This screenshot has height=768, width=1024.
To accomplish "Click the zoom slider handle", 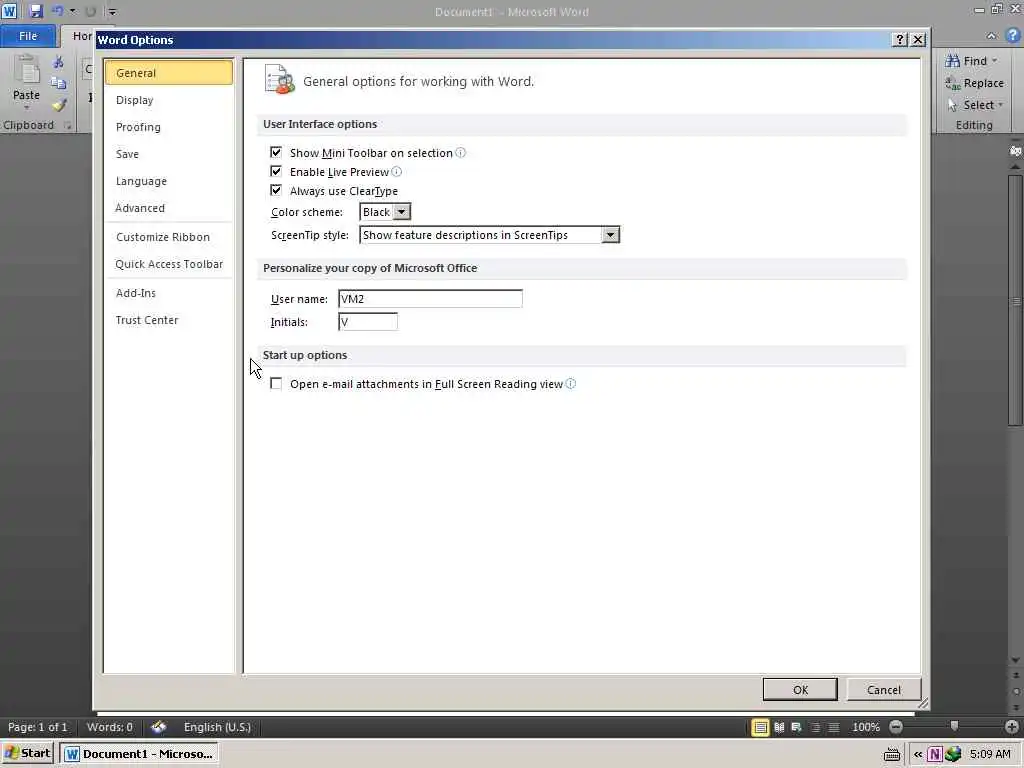I will point(954,726).
